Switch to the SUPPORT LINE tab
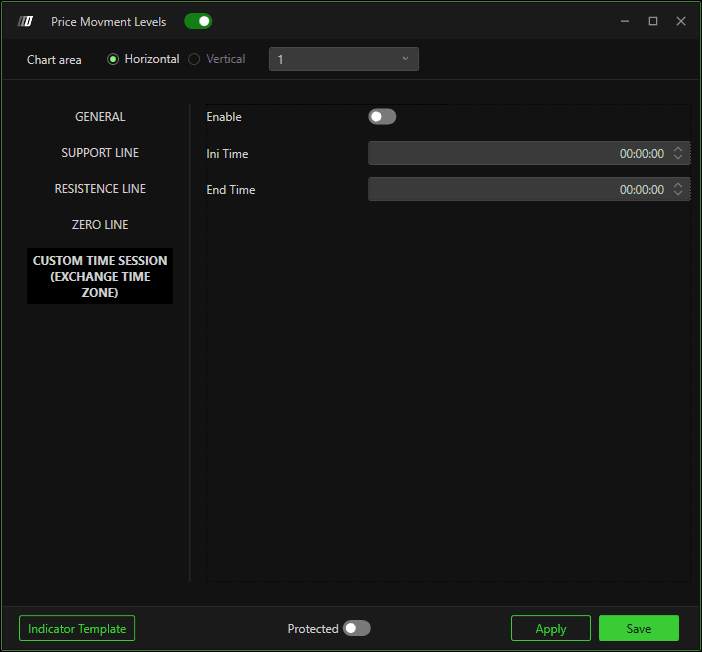This screenshot has height=652, width=702. [100, 153]
